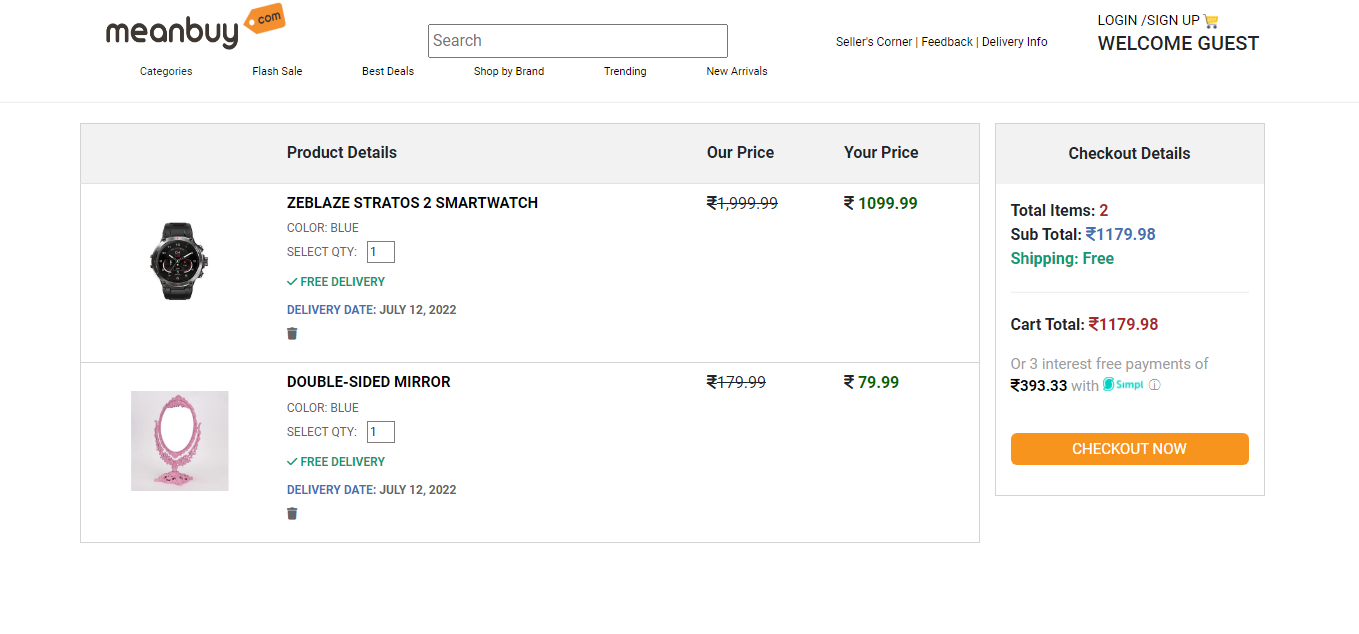Click the CHECKOUT NOW button

coord(1130,449)
